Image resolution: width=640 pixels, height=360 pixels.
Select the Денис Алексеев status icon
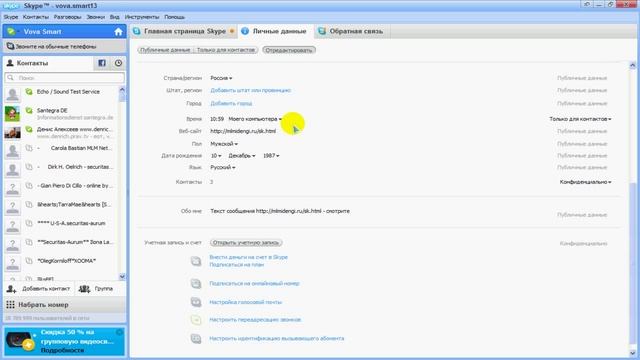[29, 129]
